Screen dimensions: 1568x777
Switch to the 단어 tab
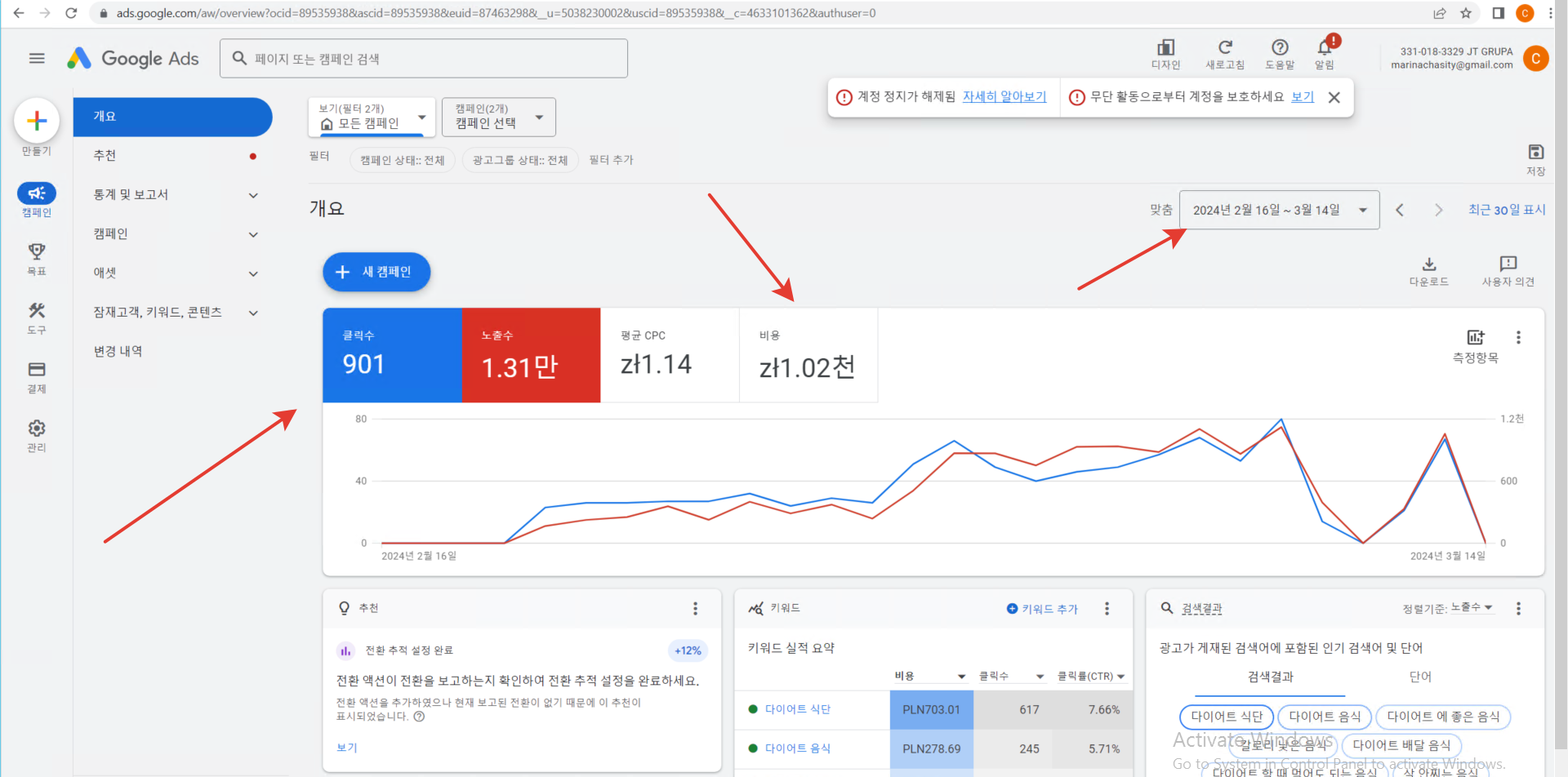[x=1420, y=677]
